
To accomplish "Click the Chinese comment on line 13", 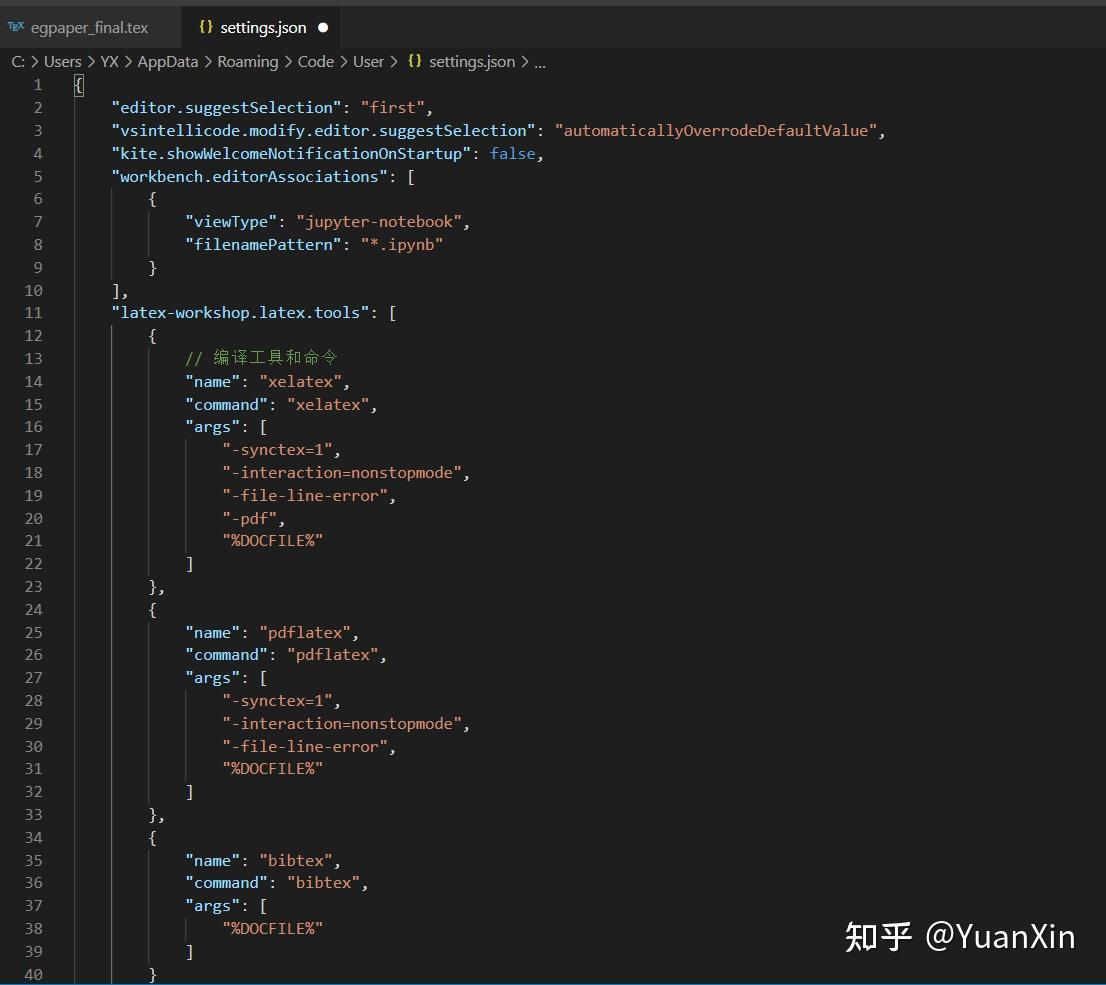I will [262, 358].
